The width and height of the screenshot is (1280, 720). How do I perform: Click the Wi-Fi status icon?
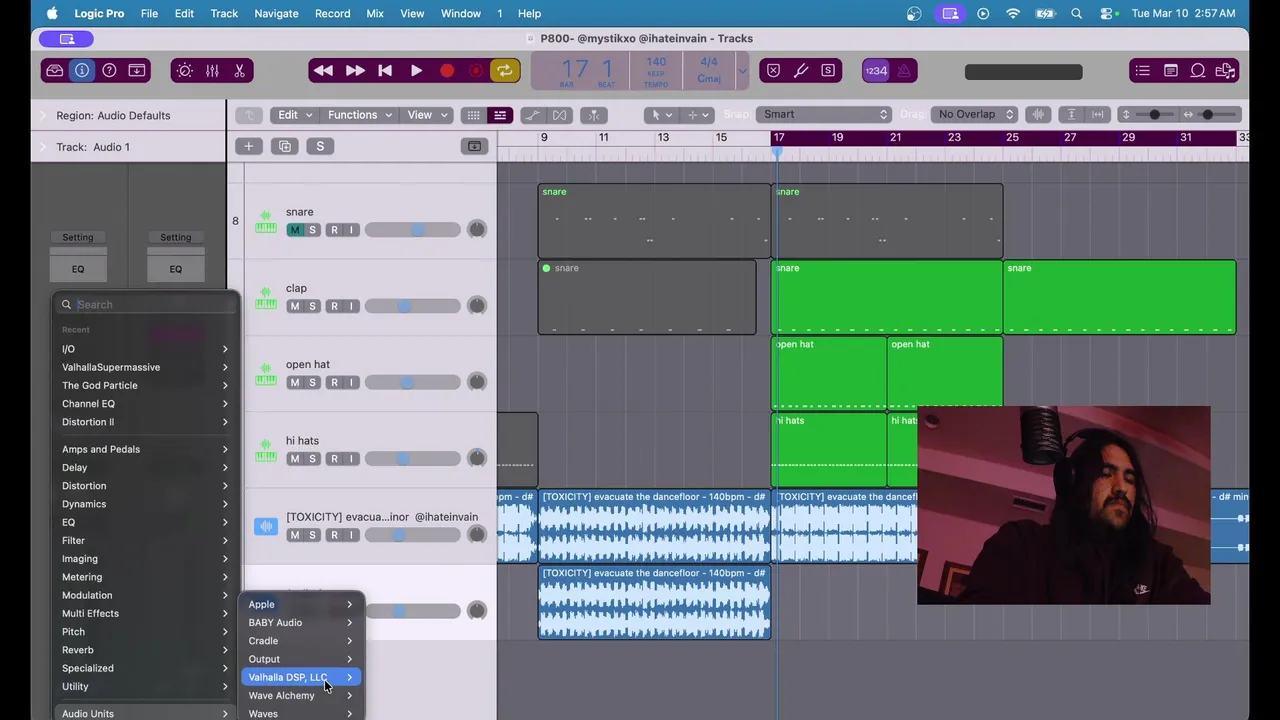click(1013, 13)
